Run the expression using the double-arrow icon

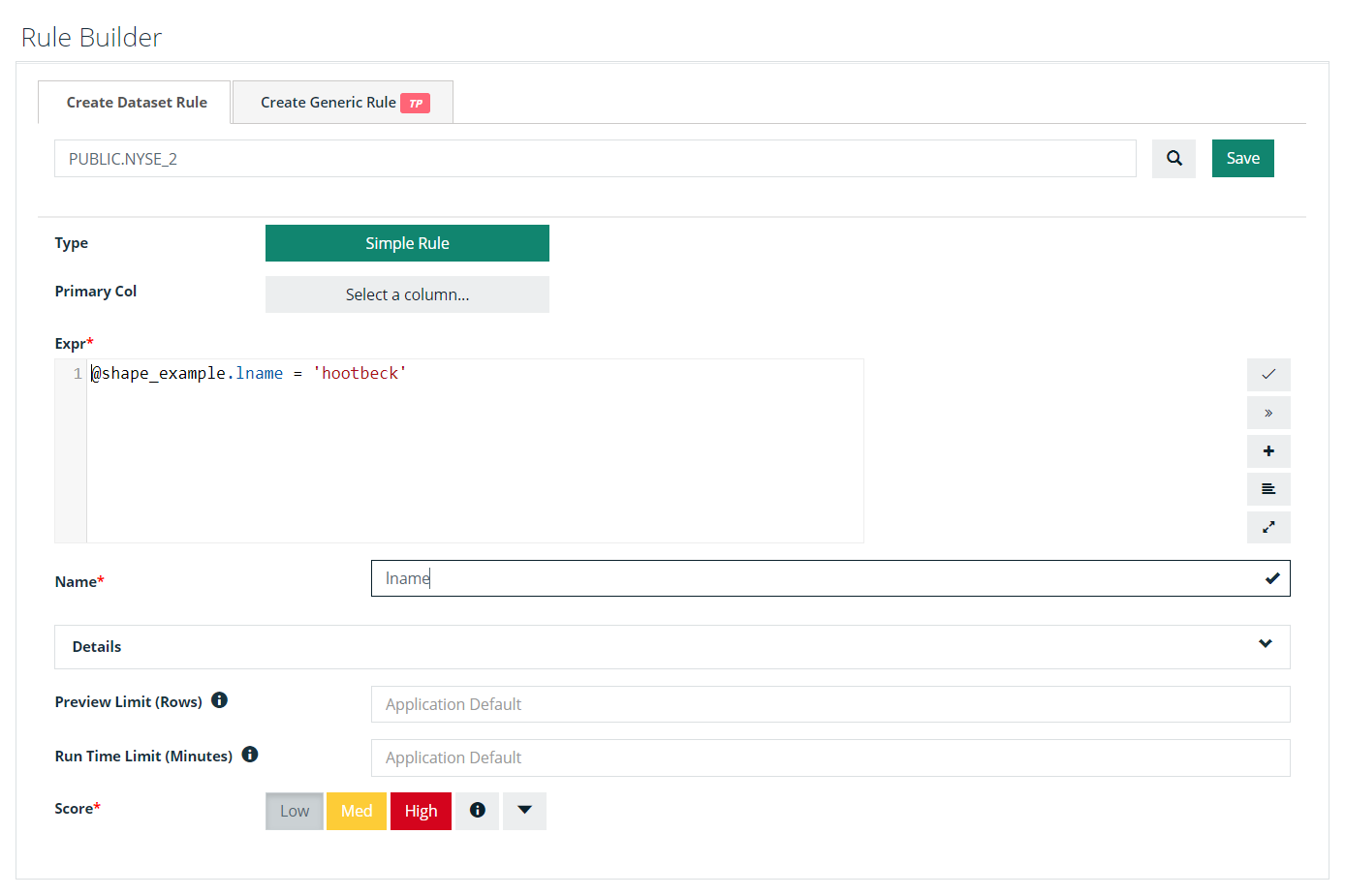click(x=1268, y=413)
